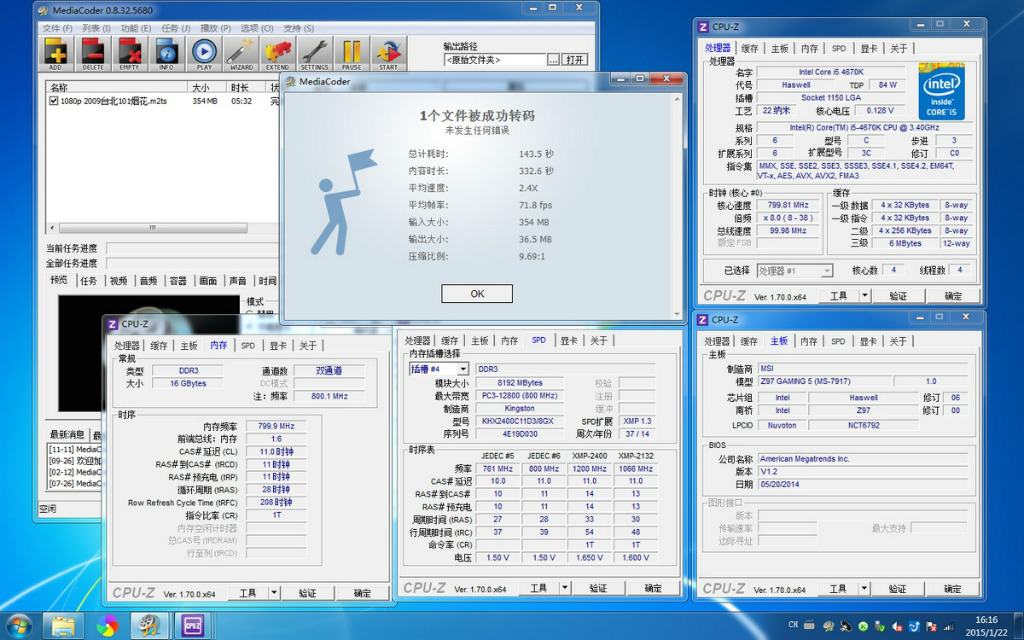Click the green round K icon in the tray
The width and height of the screenshot is (1024, 640).
coord(863,626)
